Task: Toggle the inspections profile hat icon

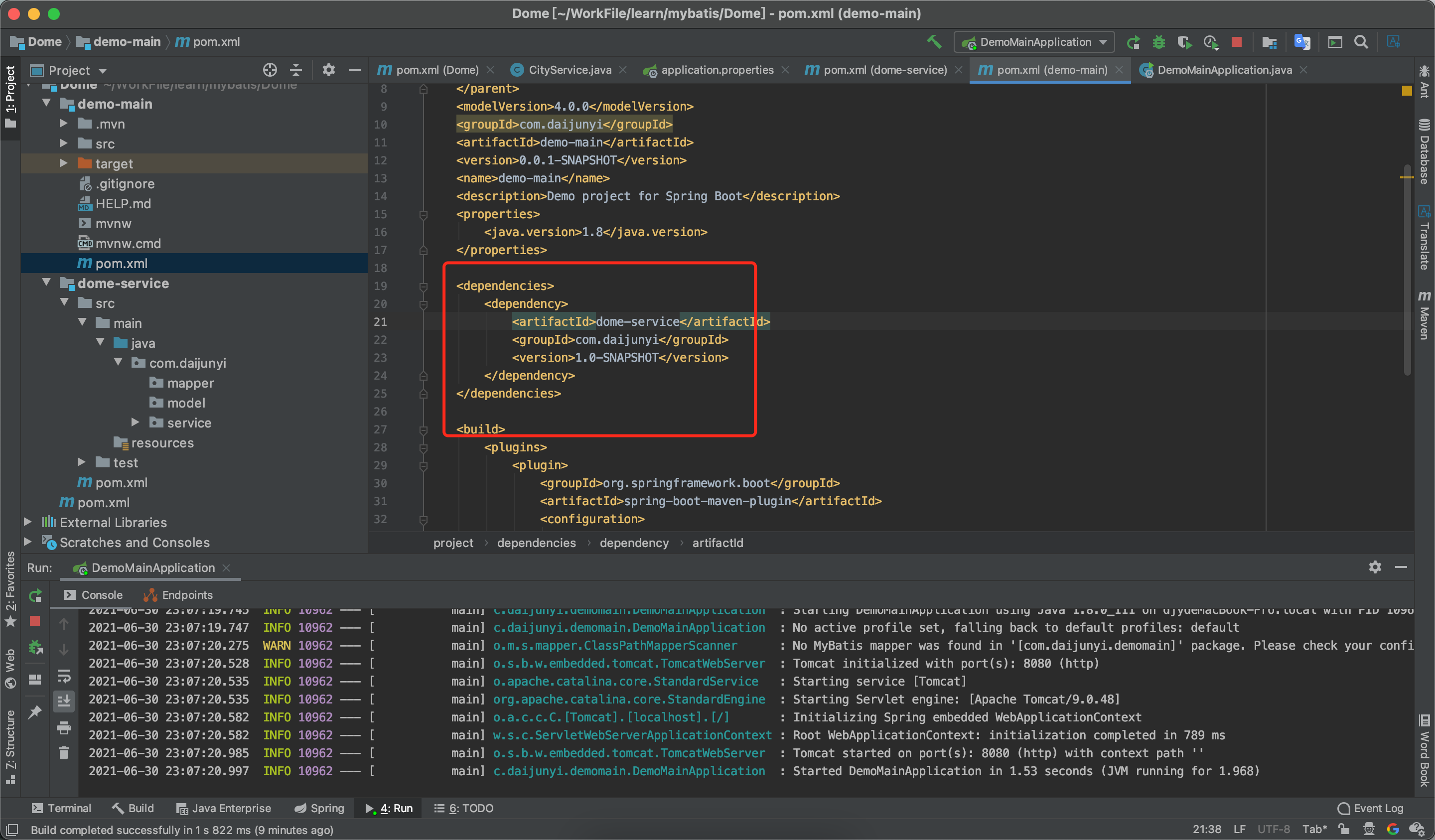Action: [1369, 829]
